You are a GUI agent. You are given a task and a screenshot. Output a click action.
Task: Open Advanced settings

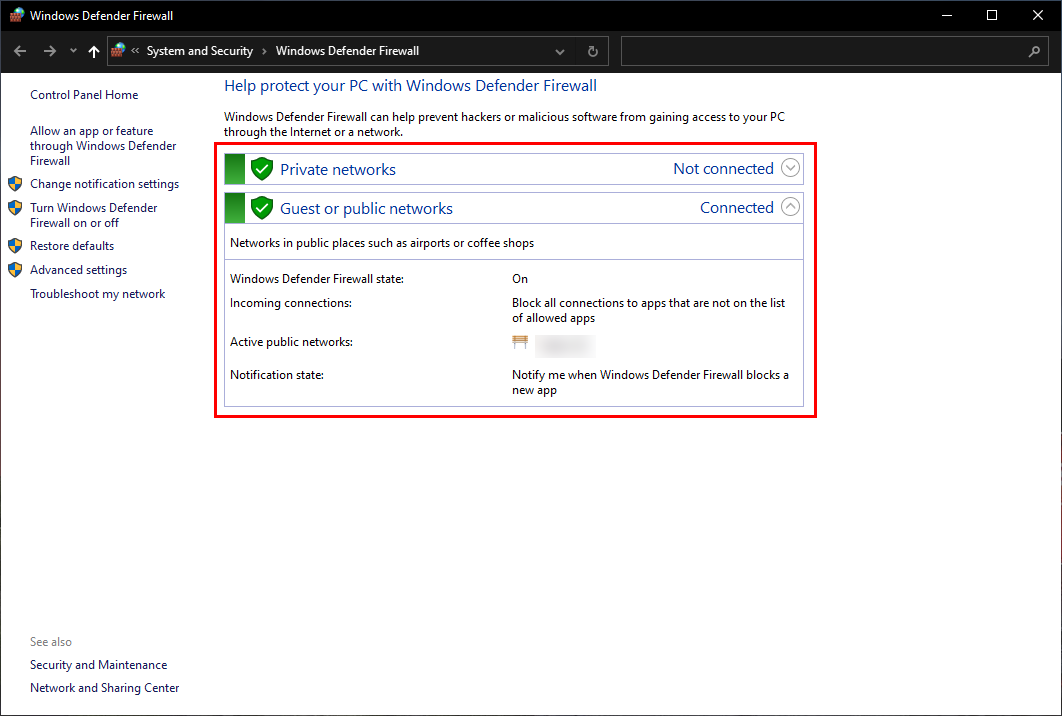tap(79, 270)
